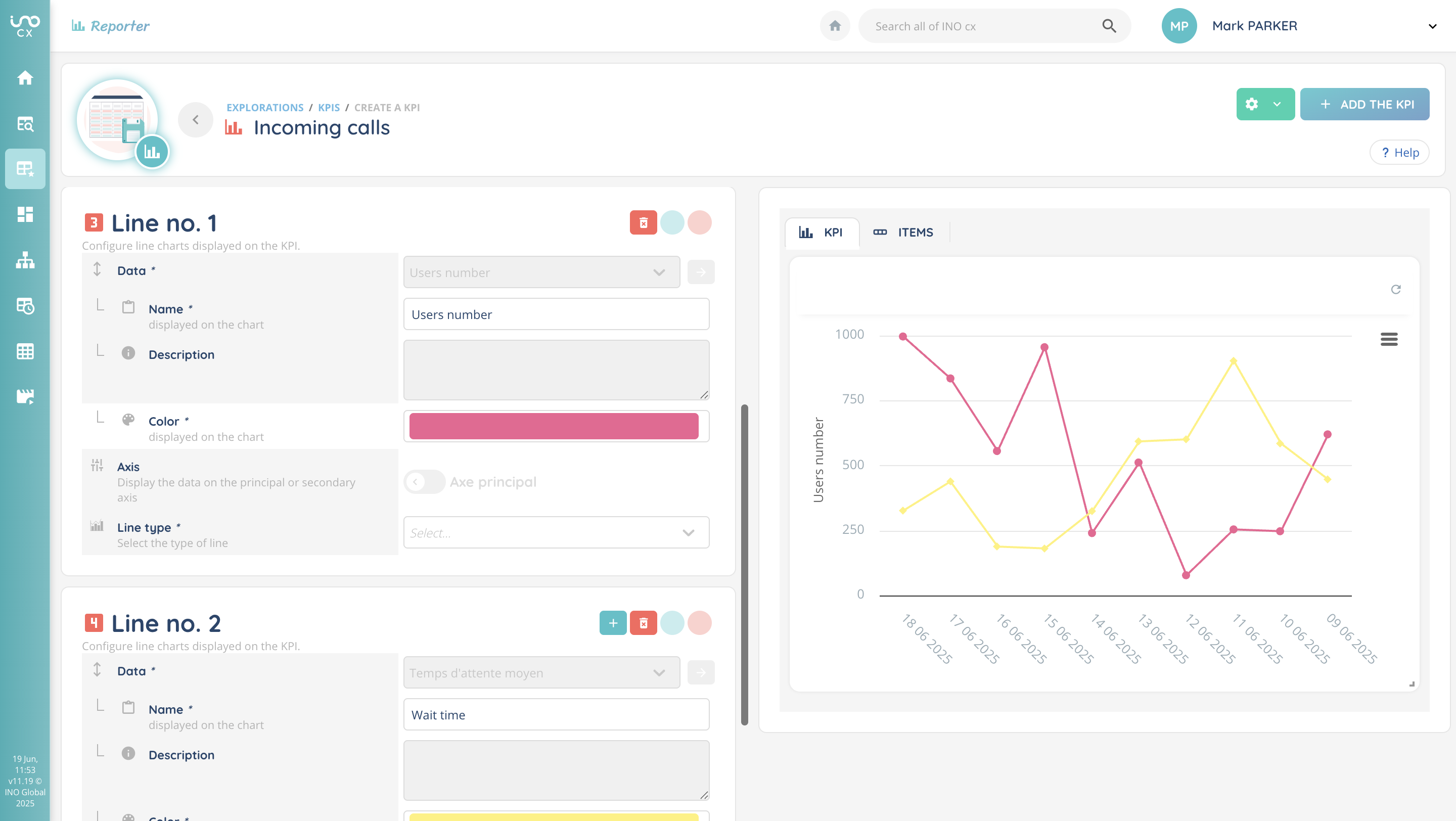
Task: Open the KPIS breadcrumb link
Action: pos(329,107)
